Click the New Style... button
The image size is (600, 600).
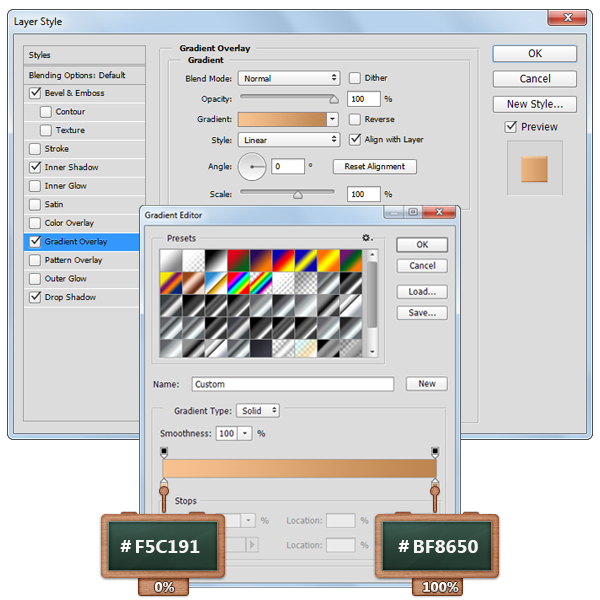tap(534, 104)
